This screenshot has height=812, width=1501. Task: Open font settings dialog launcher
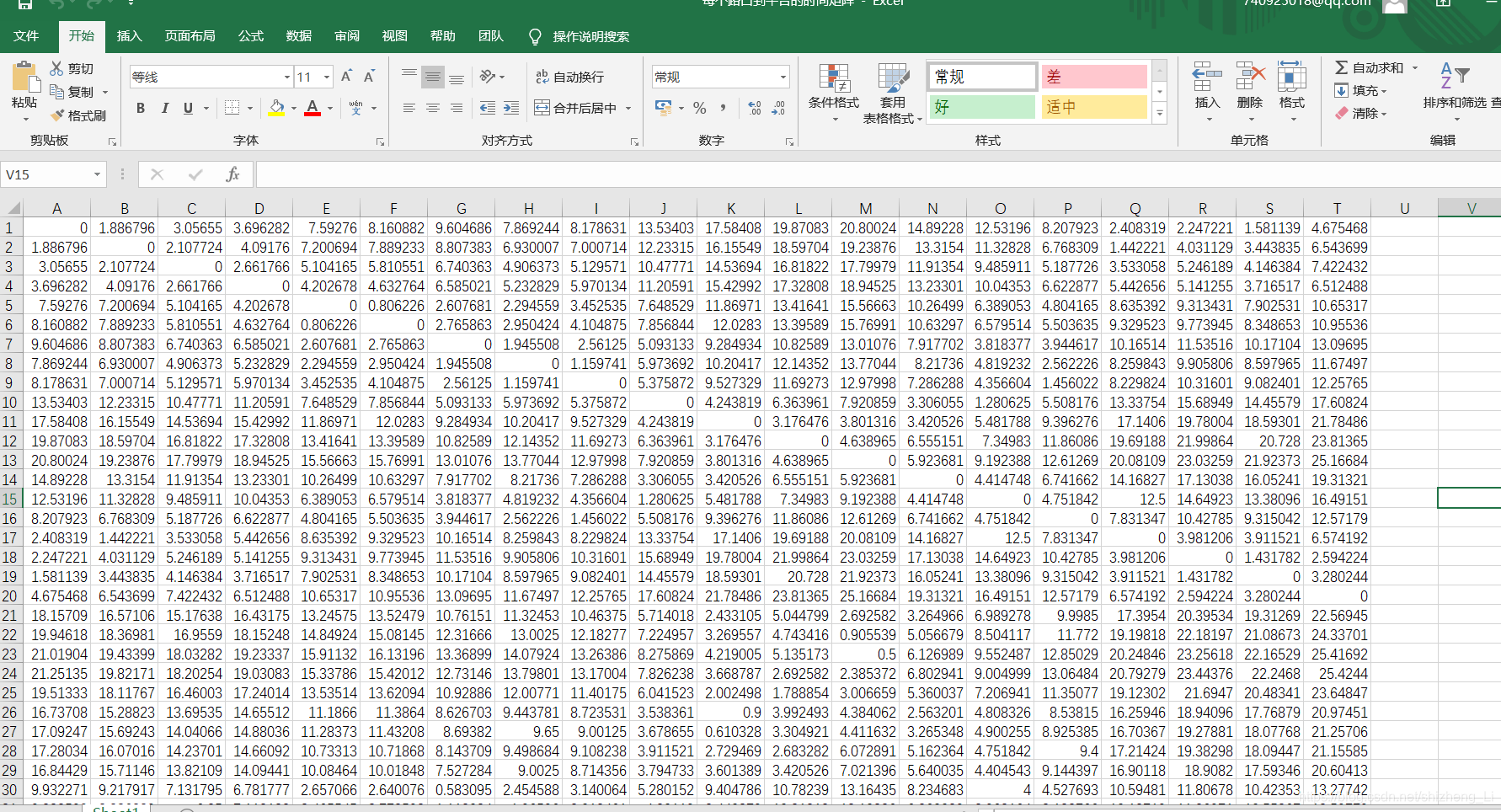coord(380,142)
